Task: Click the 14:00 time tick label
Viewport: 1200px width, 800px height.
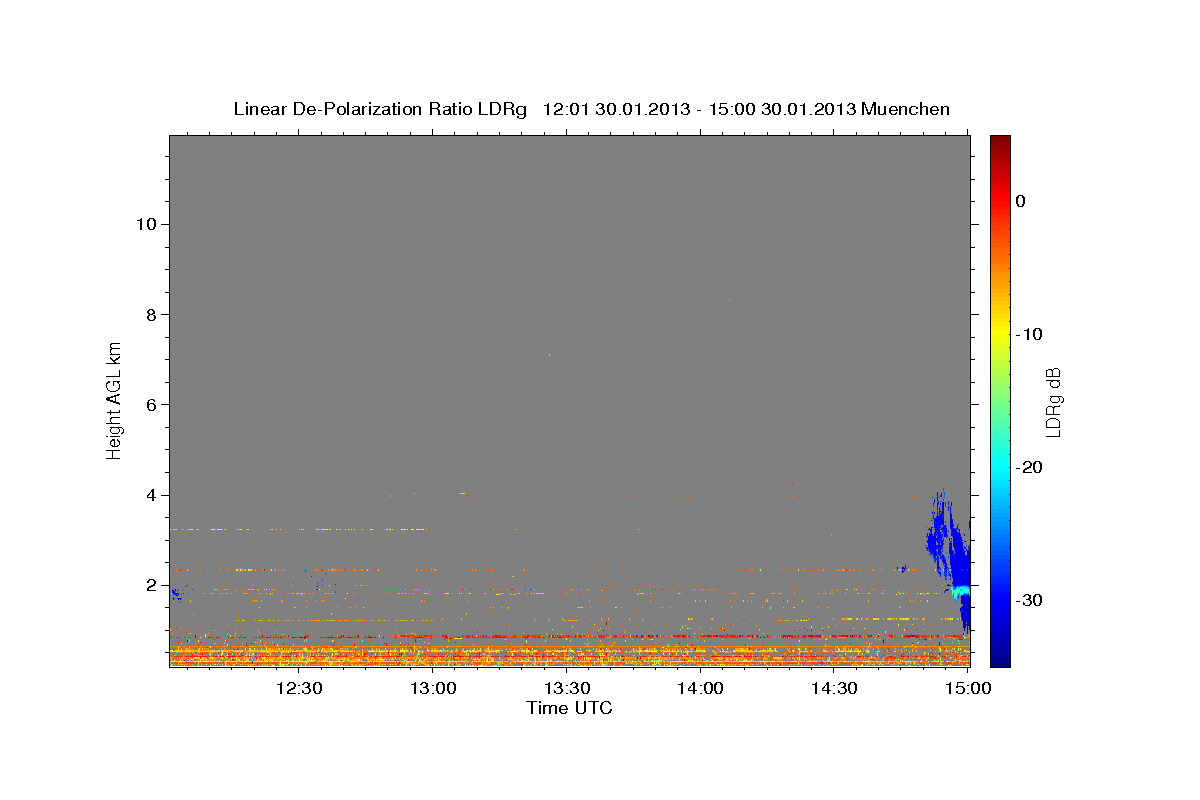Action: tap(701, 688)
